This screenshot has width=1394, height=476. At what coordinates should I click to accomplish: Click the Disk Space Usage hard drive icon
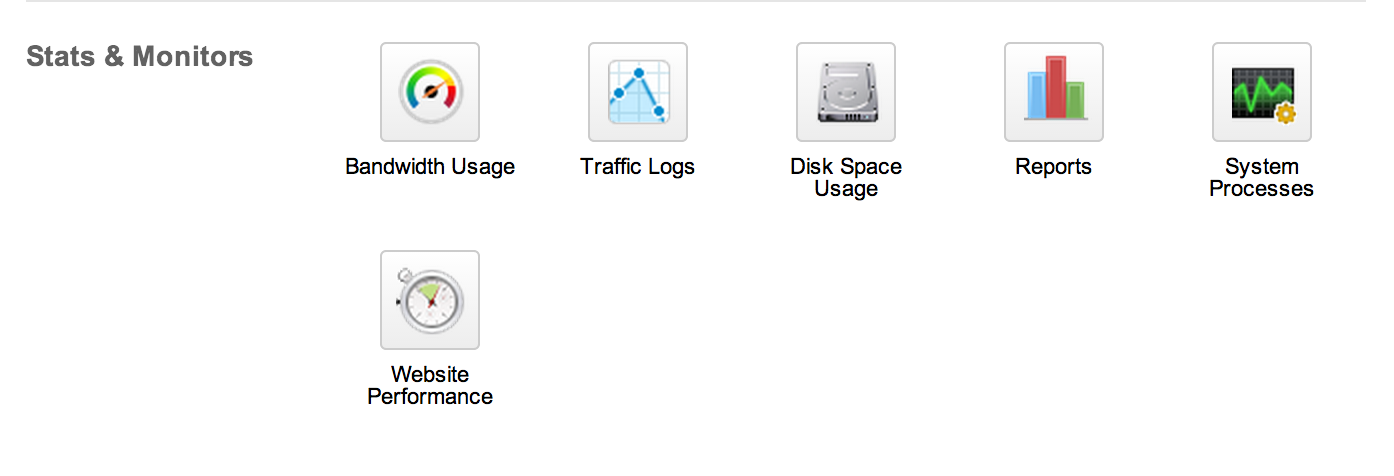click(846, 92)
